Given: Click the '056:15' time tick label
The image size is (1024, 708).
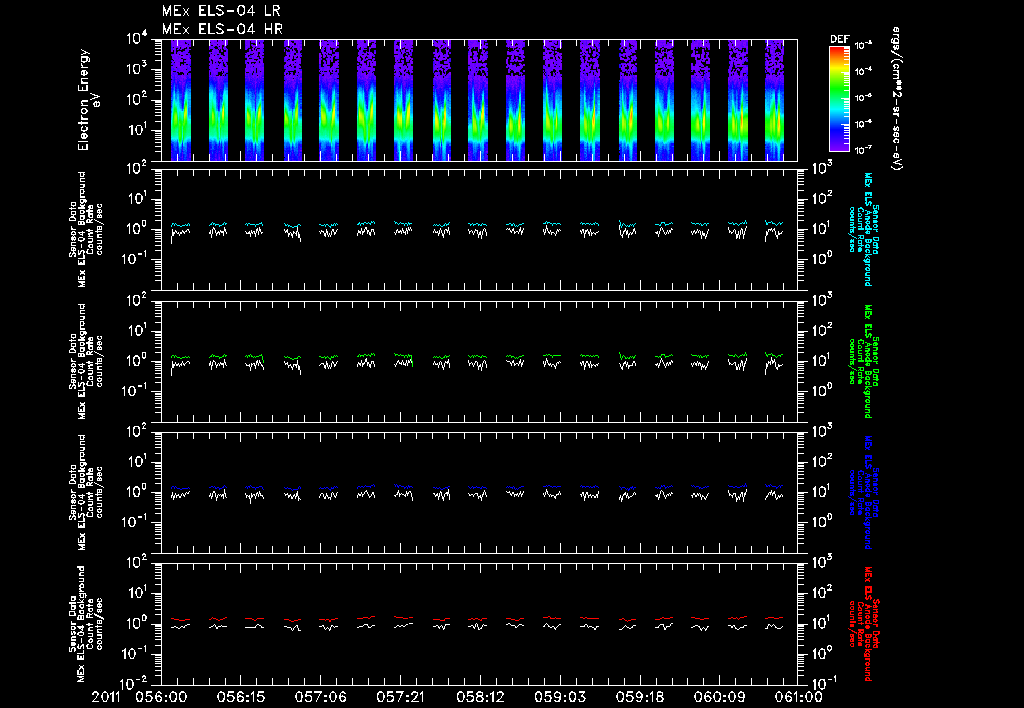Looking at the screenshot, I should (240, 697).
